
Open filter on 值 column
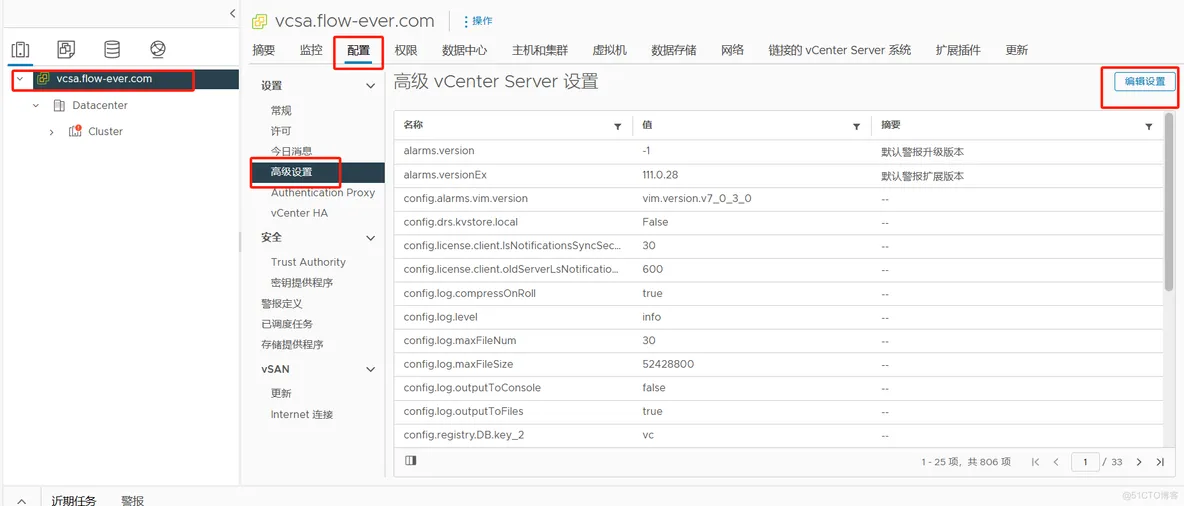click(x=857, y=127)
